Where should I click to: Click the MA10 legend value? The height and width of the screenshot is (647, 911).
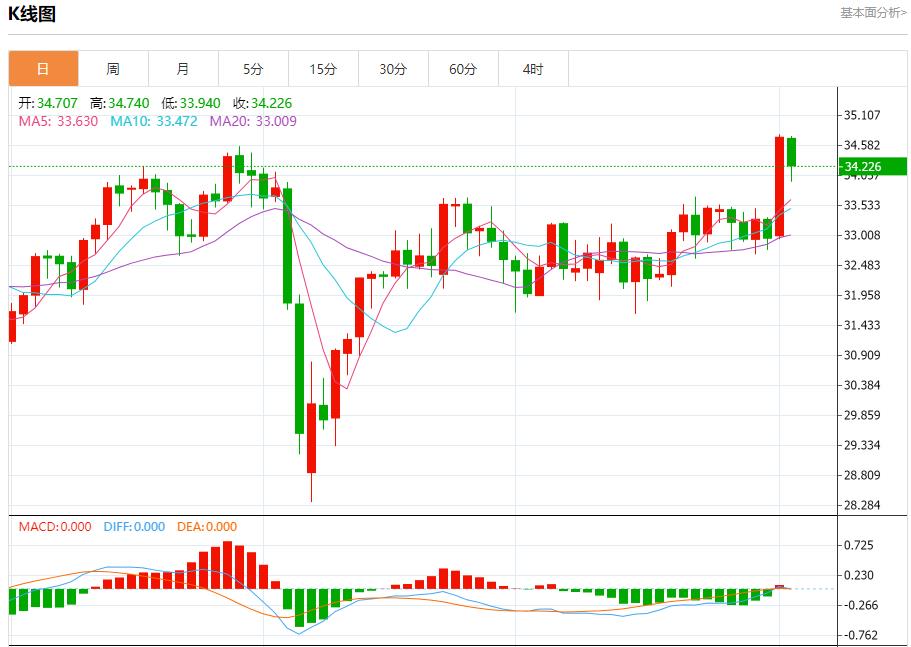pyautogui.click(x=154, y=121)
